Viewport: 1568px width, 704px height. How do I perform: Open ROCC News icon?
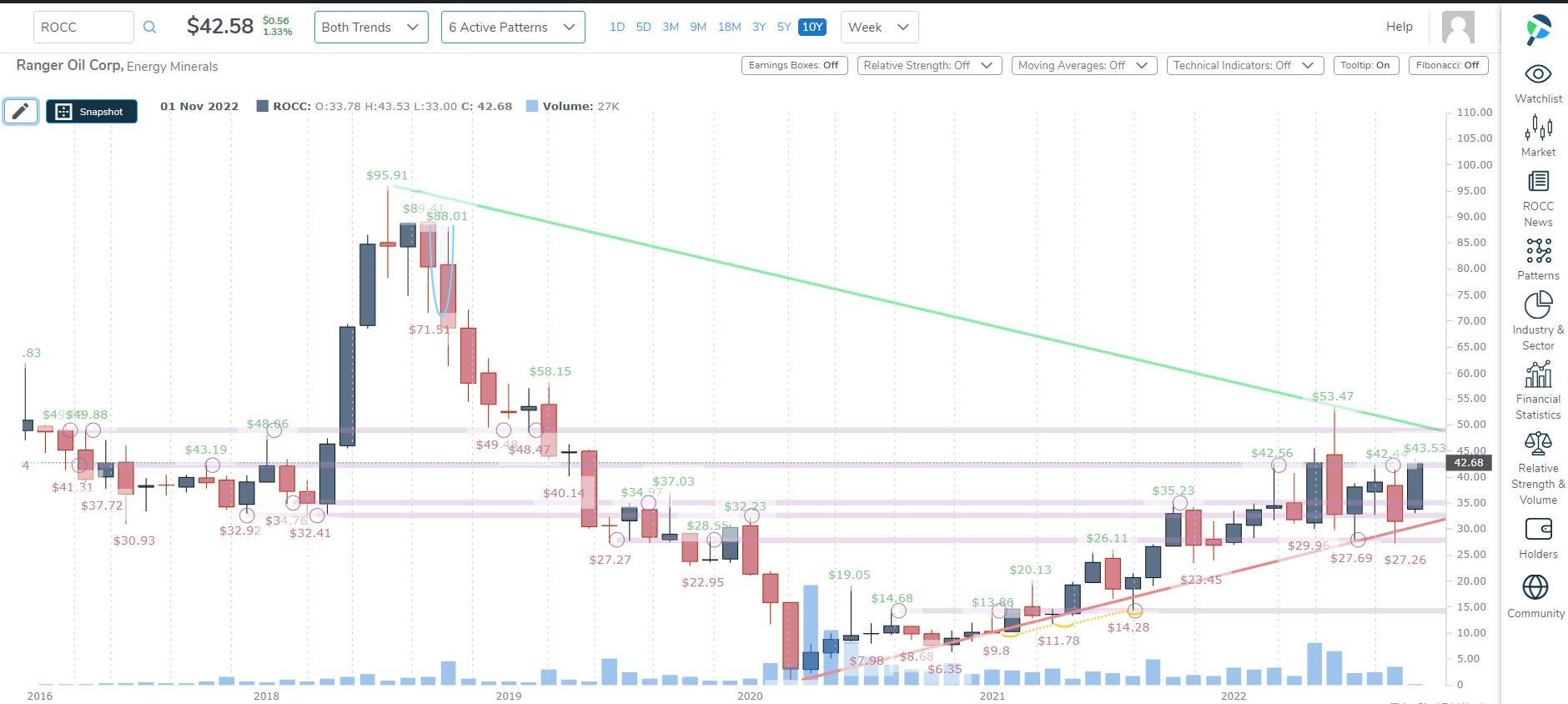point(1538,181)
